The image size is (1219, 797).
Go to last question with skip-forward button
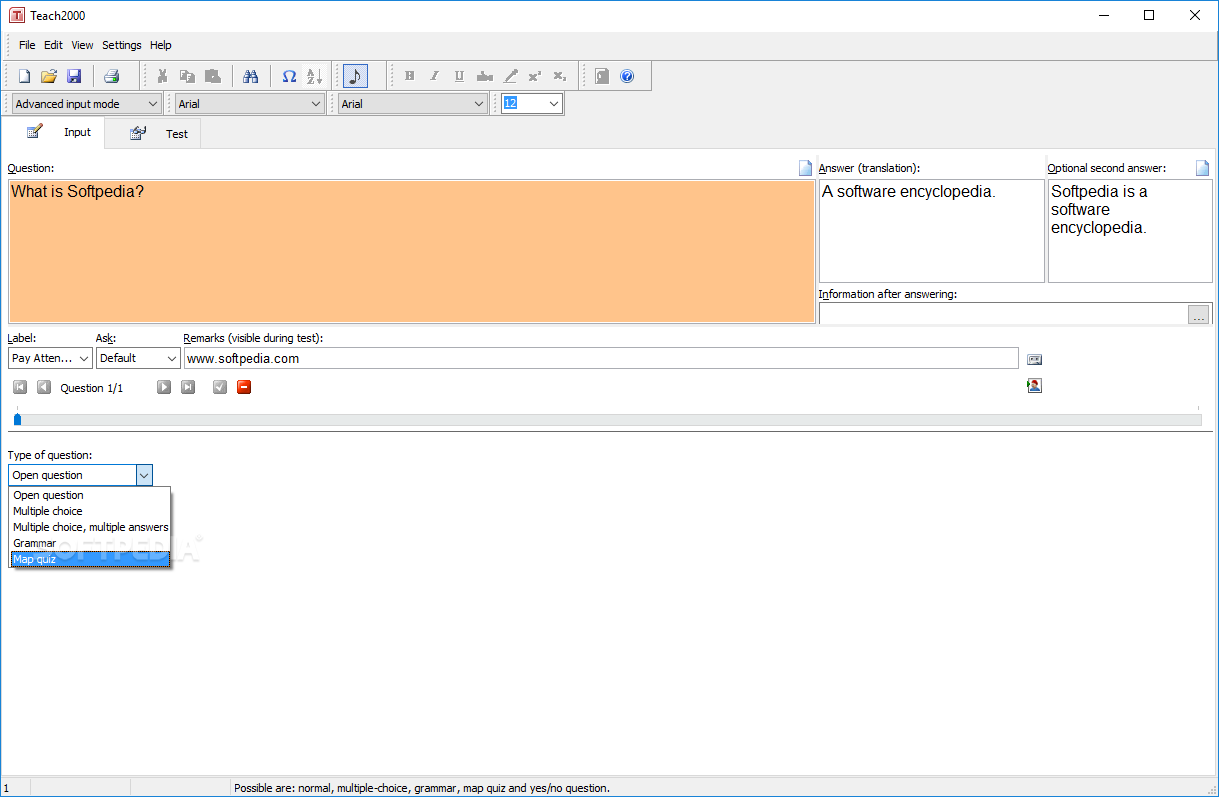[x=188, y=387]
